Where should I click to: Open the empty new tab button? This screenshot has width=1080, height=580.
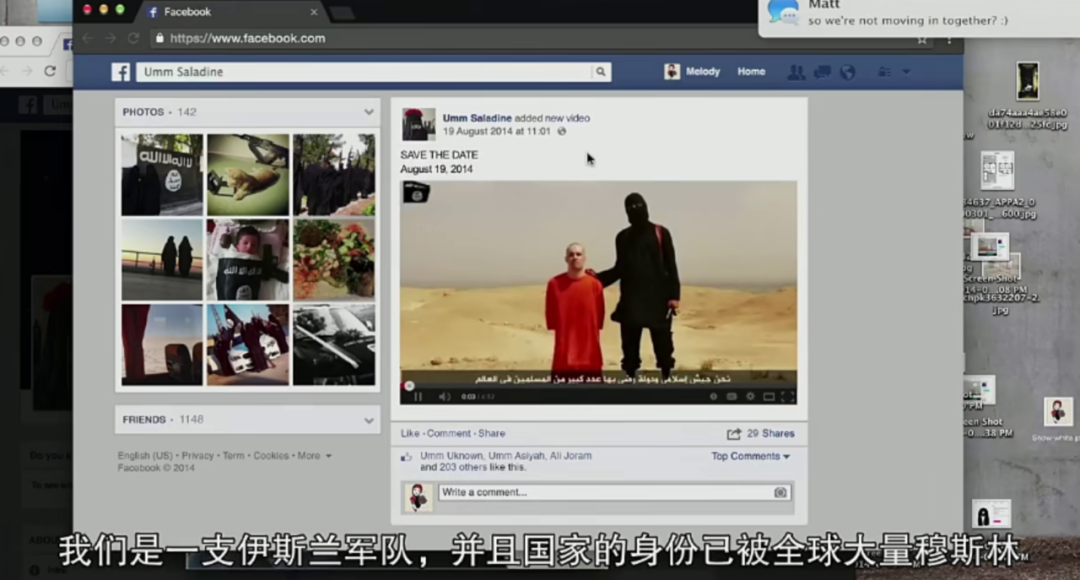tap(342, 13)
